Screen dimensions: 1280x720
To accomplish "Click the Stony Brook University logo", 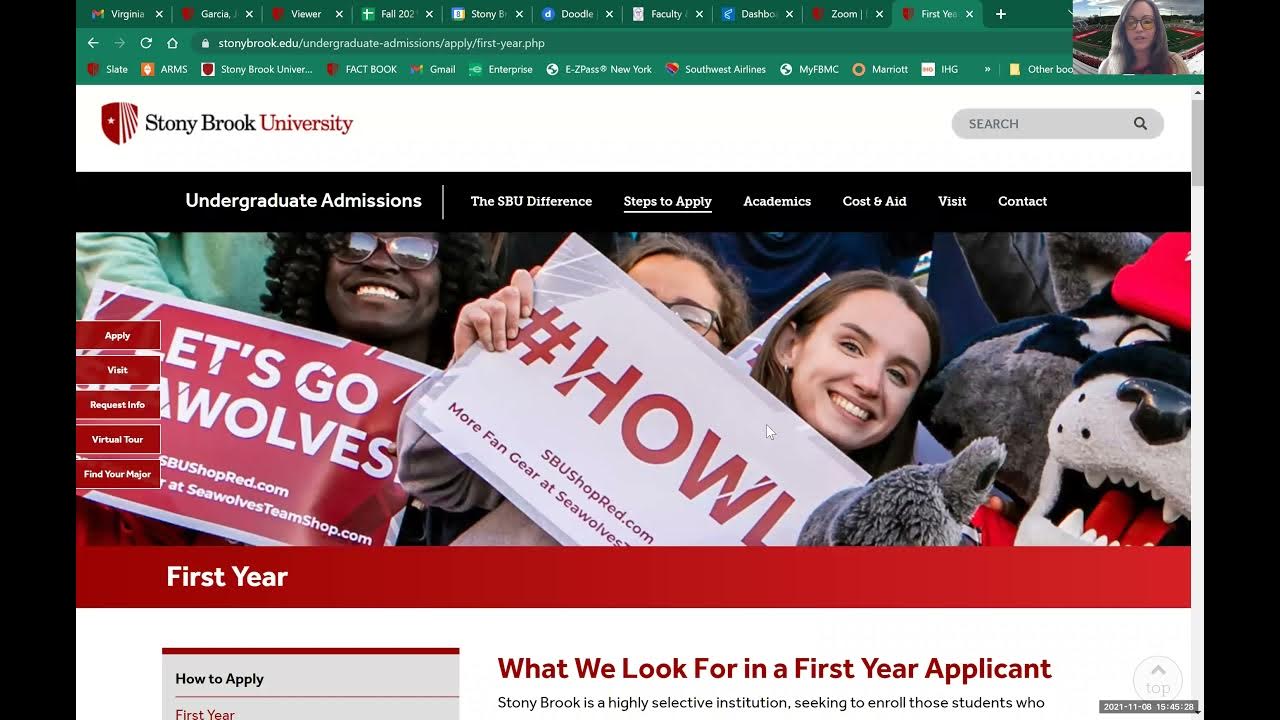I will point(227,123).
